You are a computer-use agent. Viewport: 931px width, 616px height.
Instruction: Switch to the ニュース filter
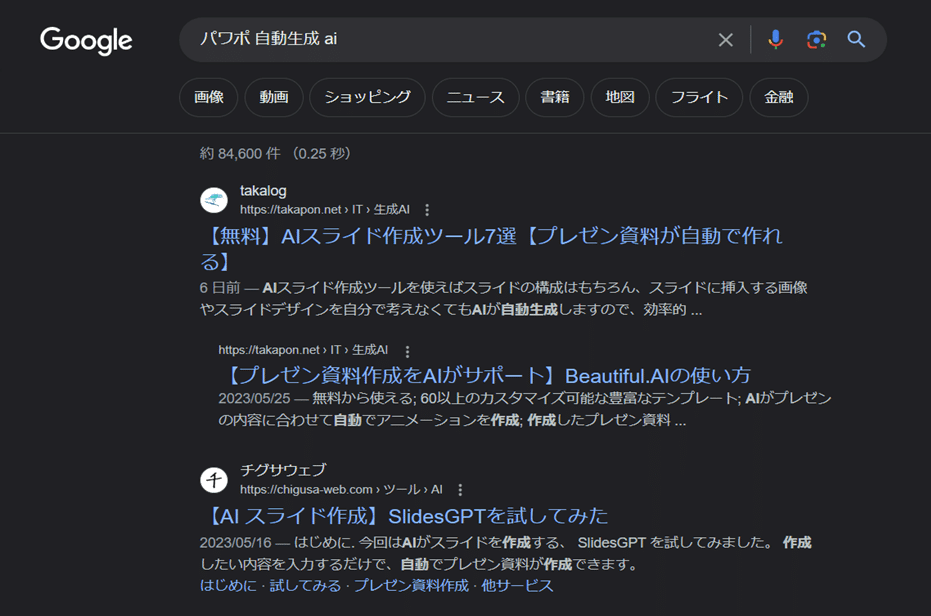[x=476, y=97]
